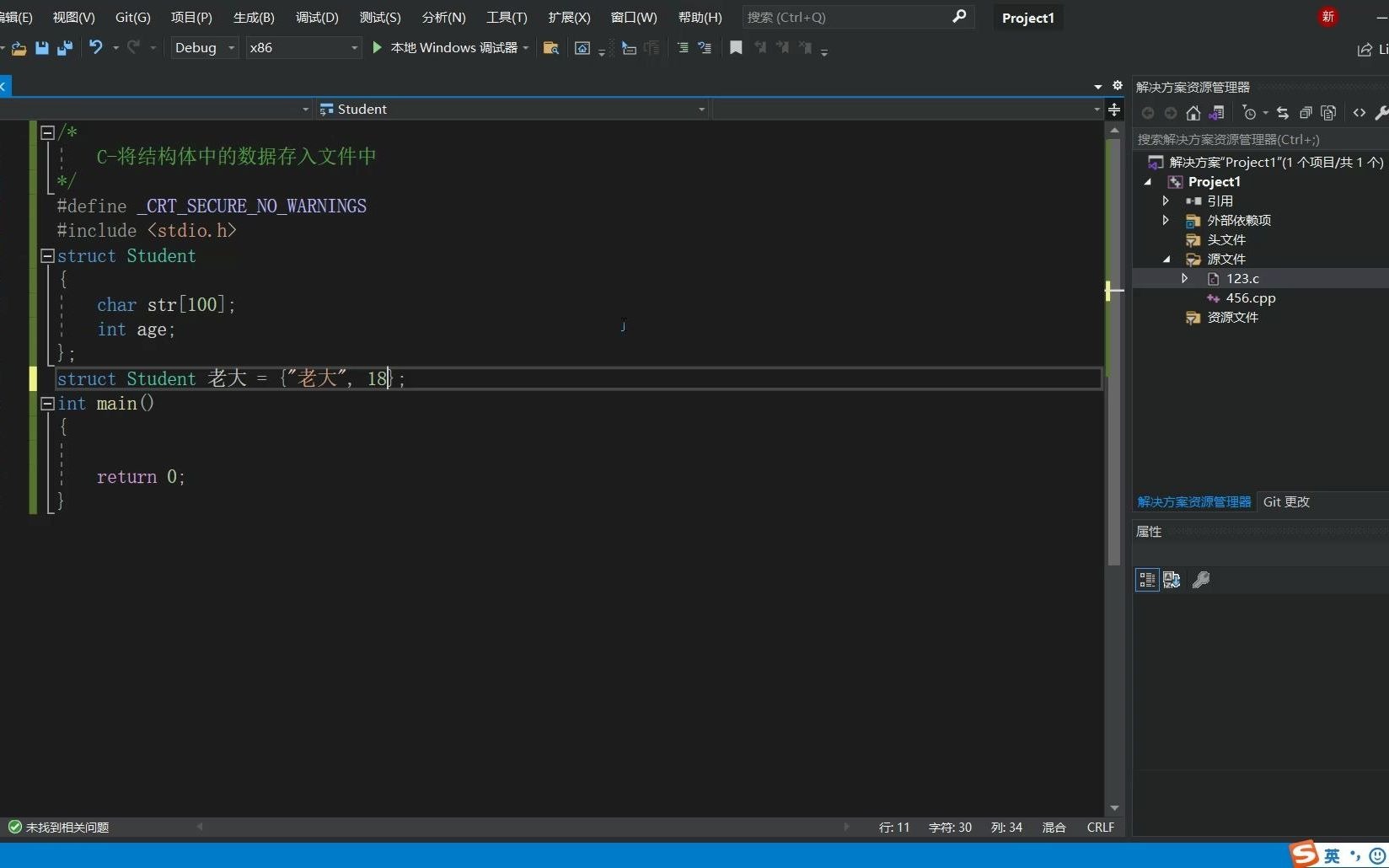The height and width of the screenshot is (868, 1389).
Task: Open Properties wrench in Solution Explorer toolbar
Action: [x=1381, y=113]
